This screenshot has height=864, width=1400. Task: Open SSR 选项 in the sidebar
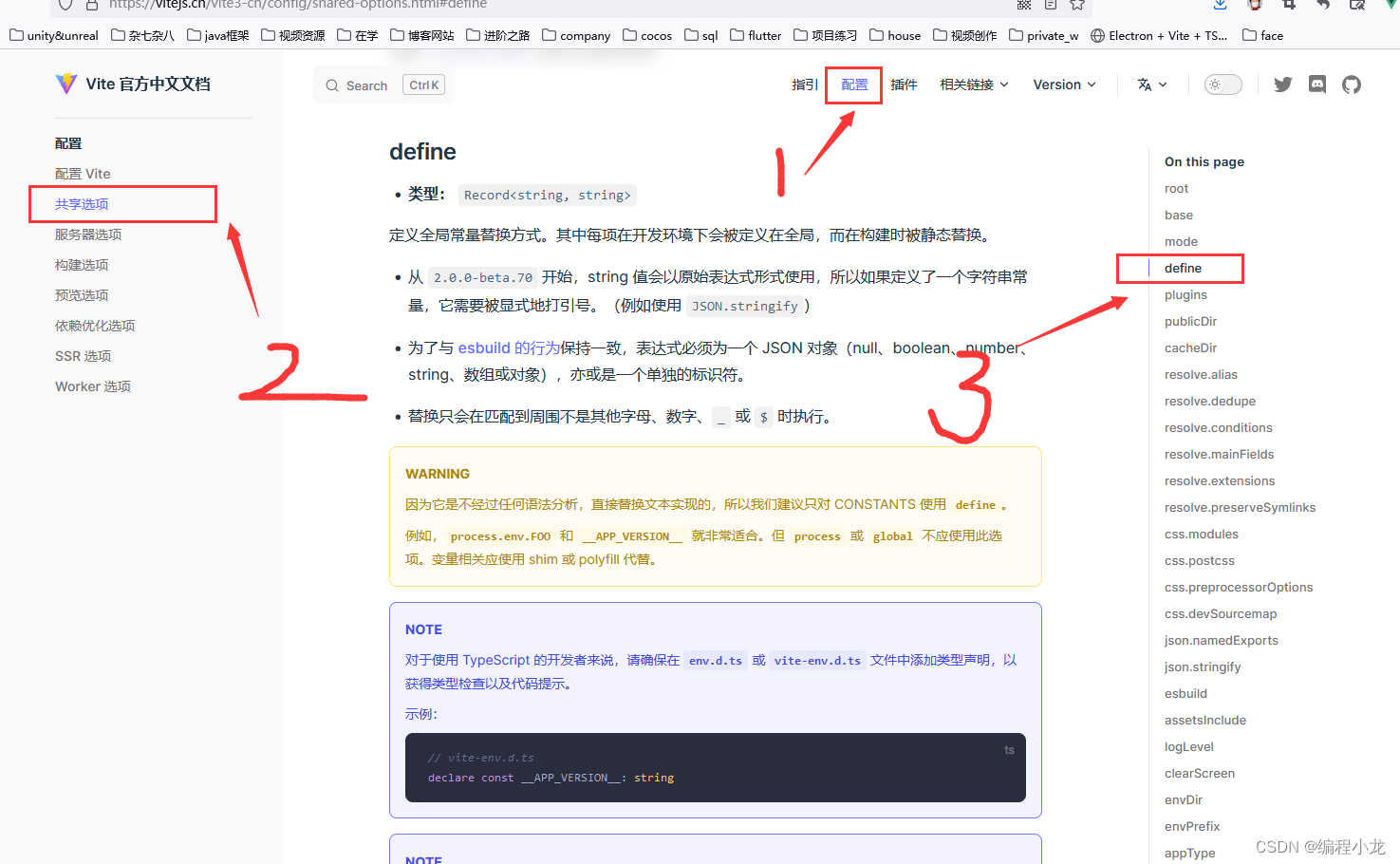[x=84, y=356]
